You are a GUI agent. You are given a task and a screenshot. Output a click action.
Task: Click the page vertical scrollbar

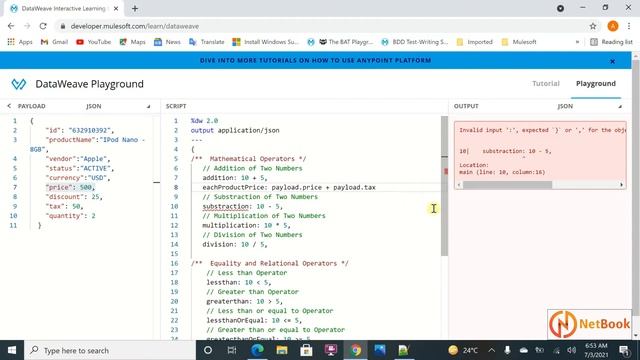pos(636,188)
